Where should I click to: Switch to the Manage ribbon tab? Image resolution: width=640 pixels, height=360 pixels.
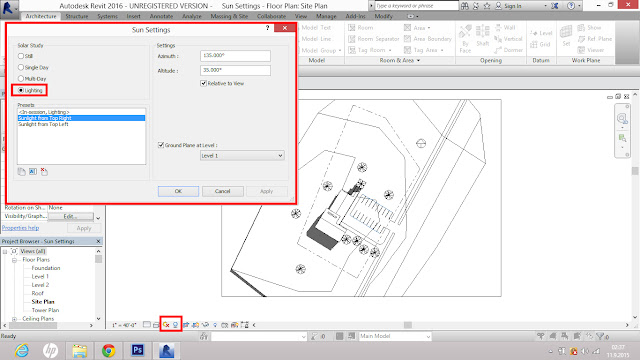tap(326, 16)
